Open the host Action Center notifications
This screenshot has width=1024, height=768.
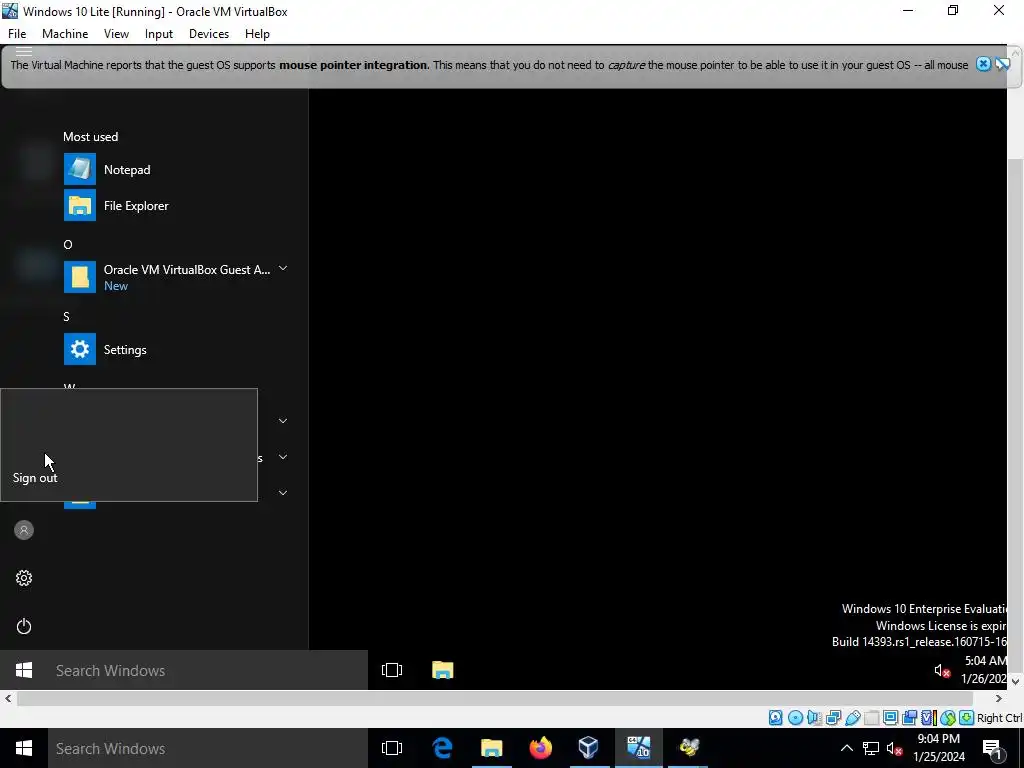pyautogui.click(x=992, y=748)
